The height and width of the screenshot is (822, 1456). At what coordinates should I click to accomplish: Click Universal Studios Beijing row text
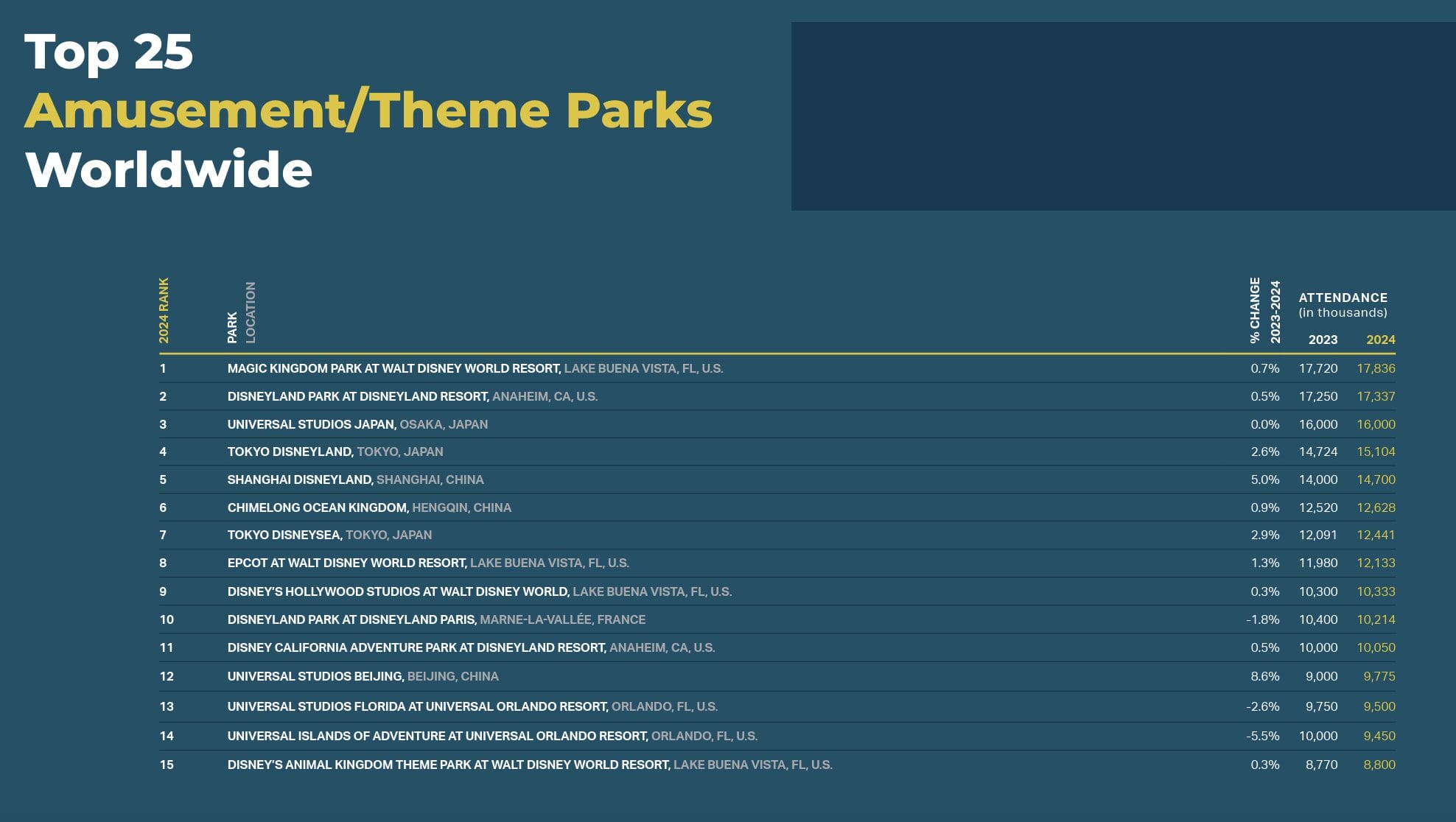[x=315, y=676]
